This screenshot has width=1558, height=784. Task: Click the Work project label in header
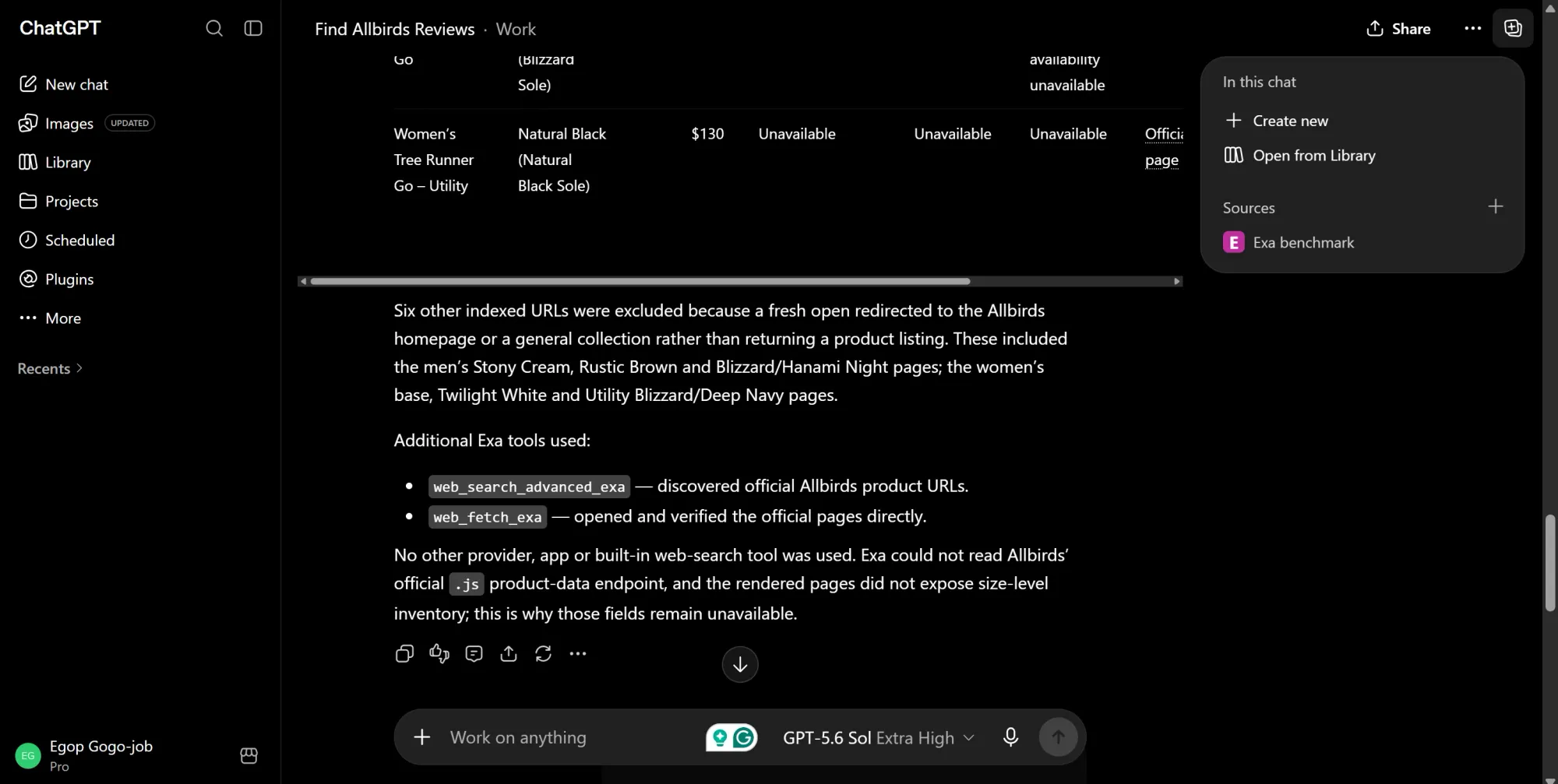click(x=516, y=29)
